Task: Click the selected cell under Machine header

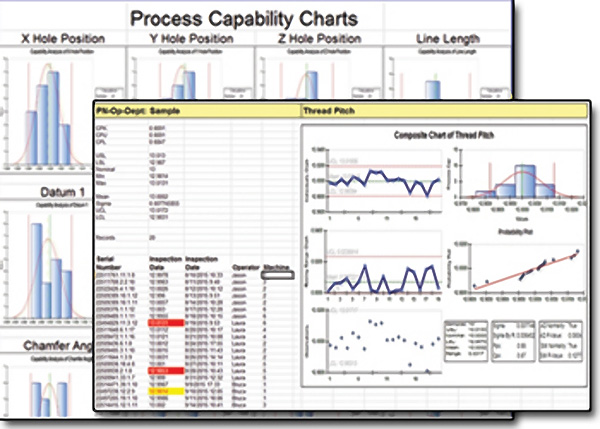Action: [278, 275]
